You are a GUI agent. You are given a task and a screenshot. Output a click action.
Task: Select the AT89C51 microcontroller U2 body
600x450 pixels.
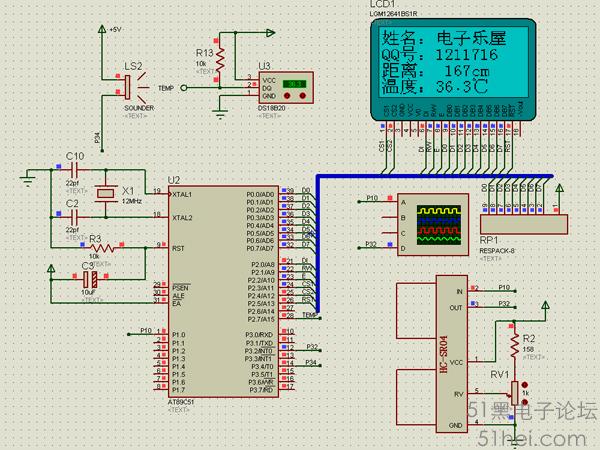[224, 292]
